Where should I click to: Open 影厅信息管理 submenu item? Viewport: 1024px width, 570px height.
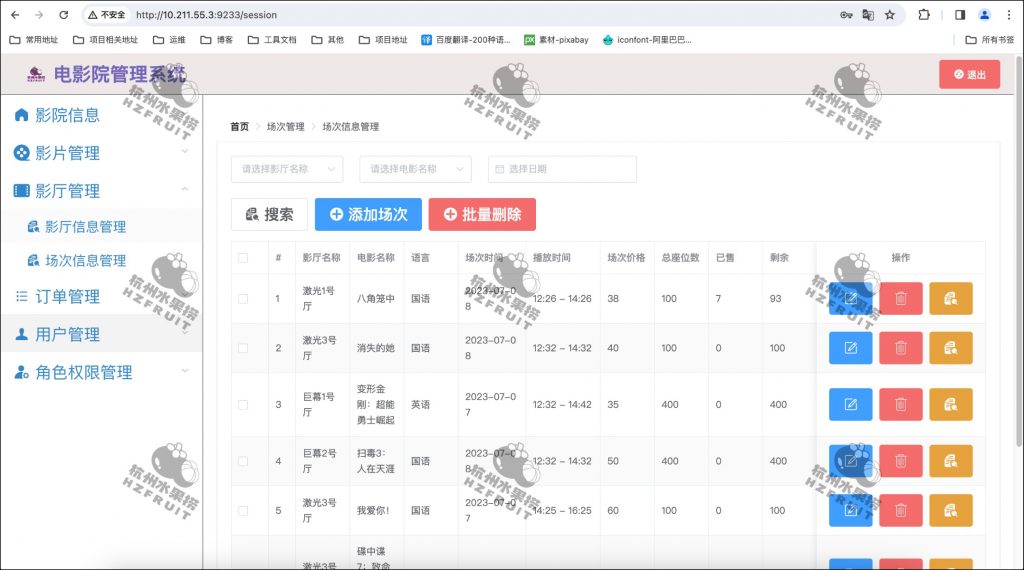click(x=101, y=227)
